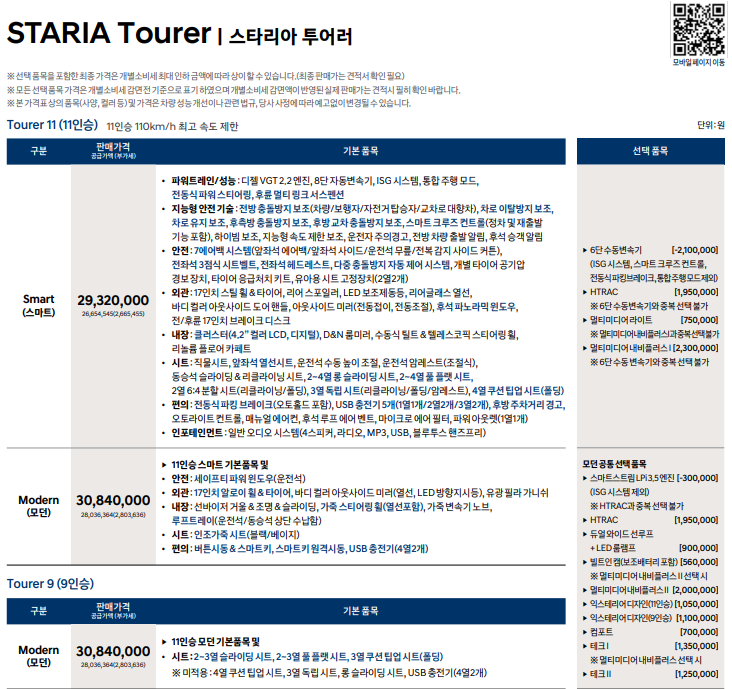The width and height of the screenshot is (732, 689).
Task: Click the '모던 공통 선택 품목' heading
Action: pyautogui.click(x=614, y=464)
